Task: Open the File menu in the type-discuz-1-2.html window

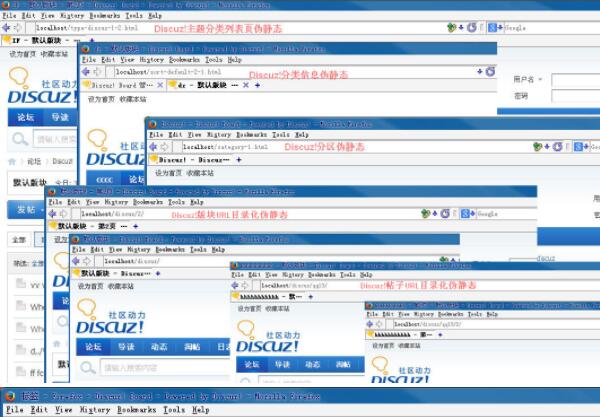Action: pos(9,15)
